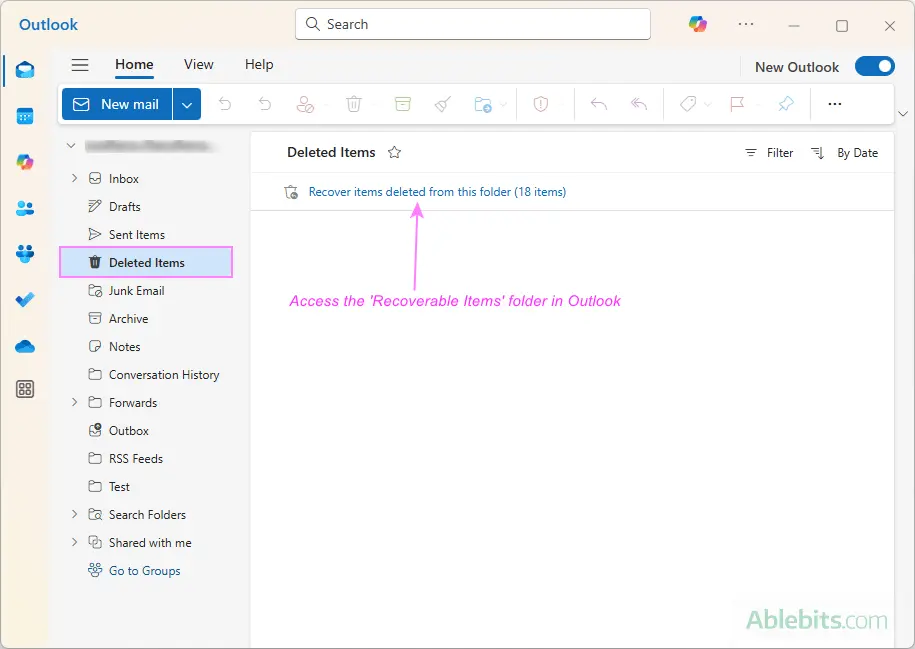Open the Categorize dropdown arrow
915x649 pixels.
708,104
